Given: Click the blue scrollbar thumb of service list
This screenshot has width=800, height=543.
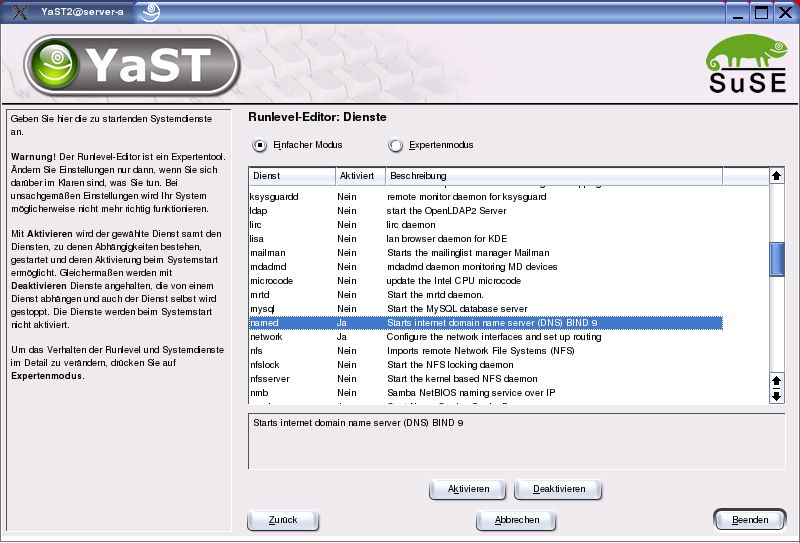Looking at the screenshot, I should 777,259.
